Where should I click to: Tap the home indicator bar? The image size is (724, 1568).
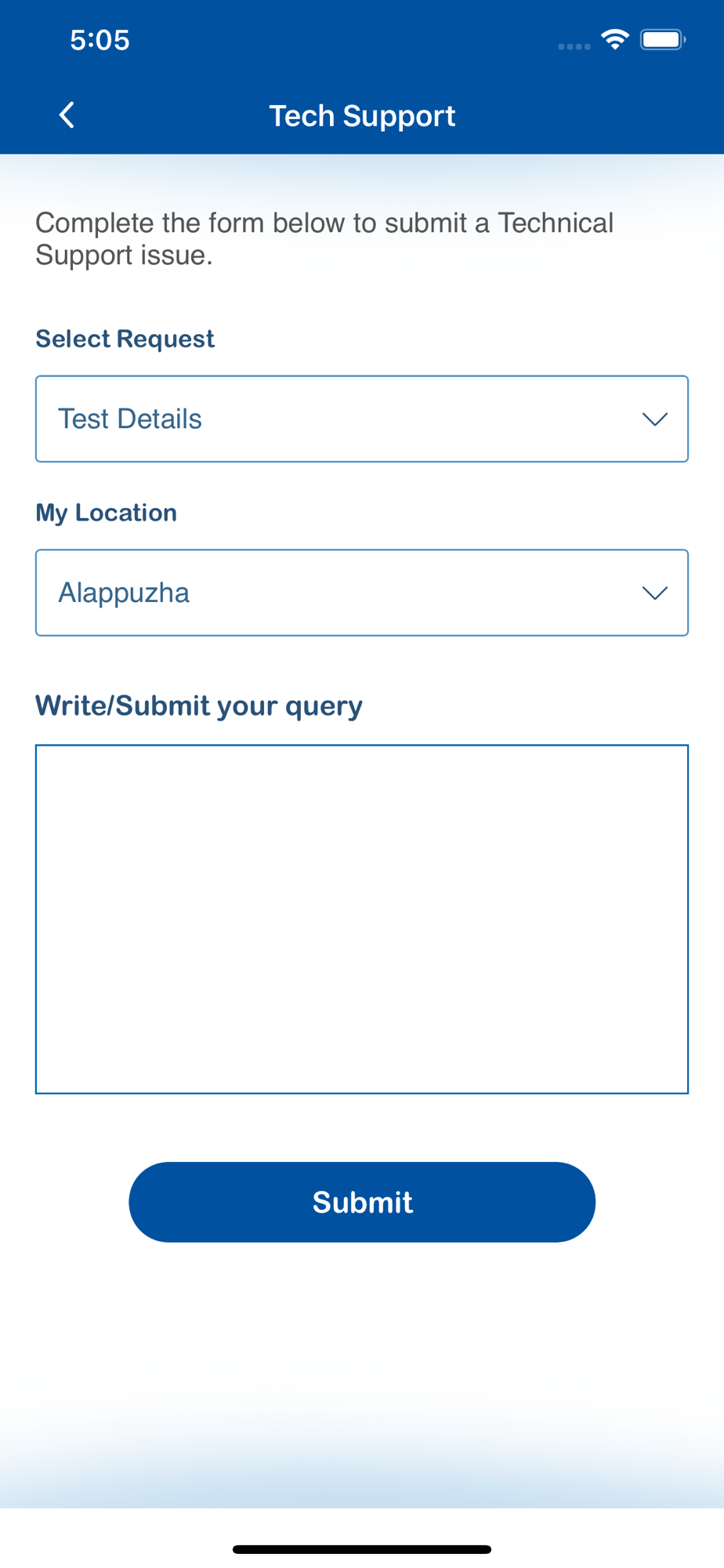(362, 1549)
